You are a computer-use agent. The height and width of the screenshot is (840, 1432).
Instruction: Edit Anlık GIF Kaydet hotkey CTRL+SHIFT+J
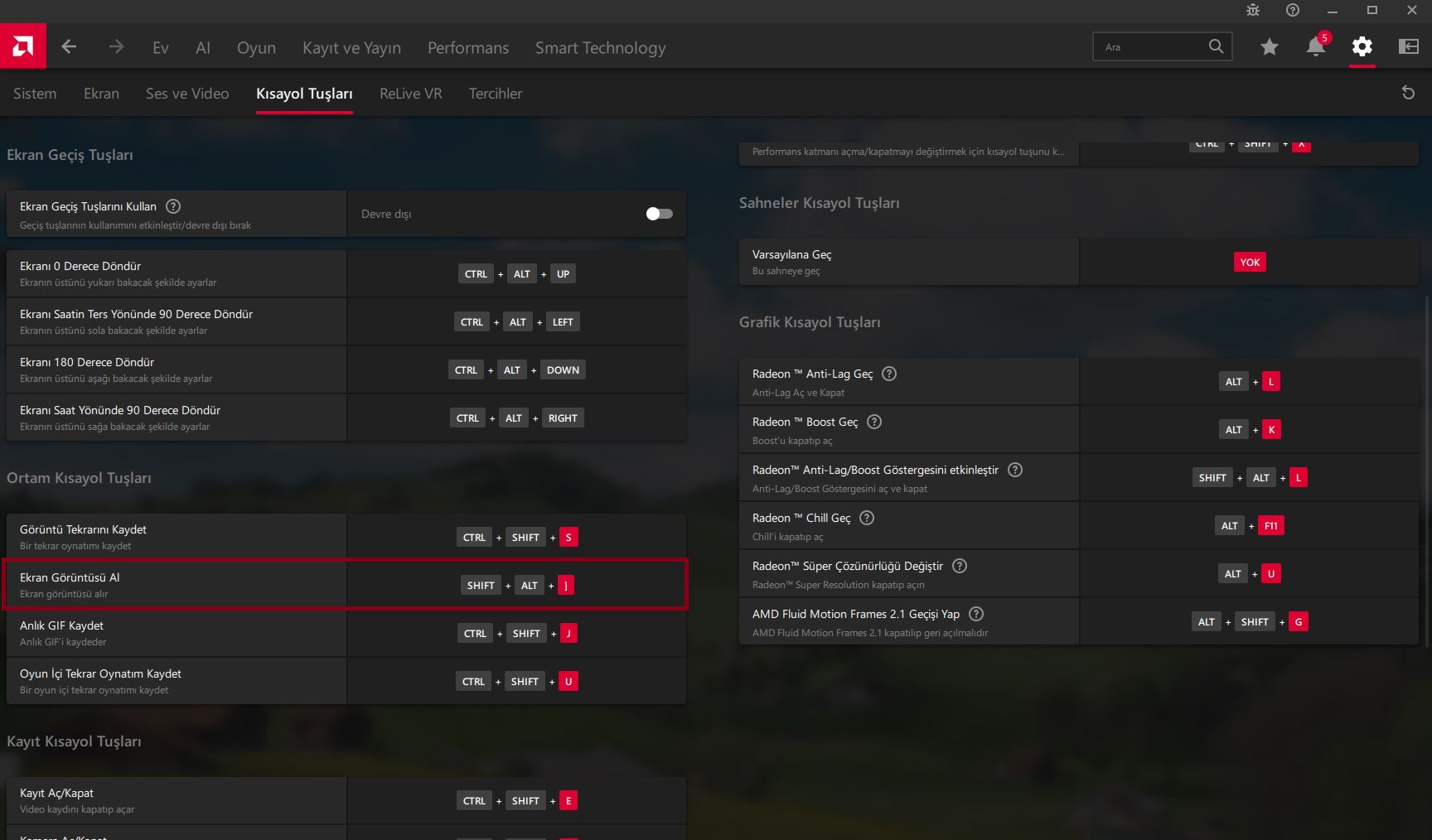[x=516, y=633]
